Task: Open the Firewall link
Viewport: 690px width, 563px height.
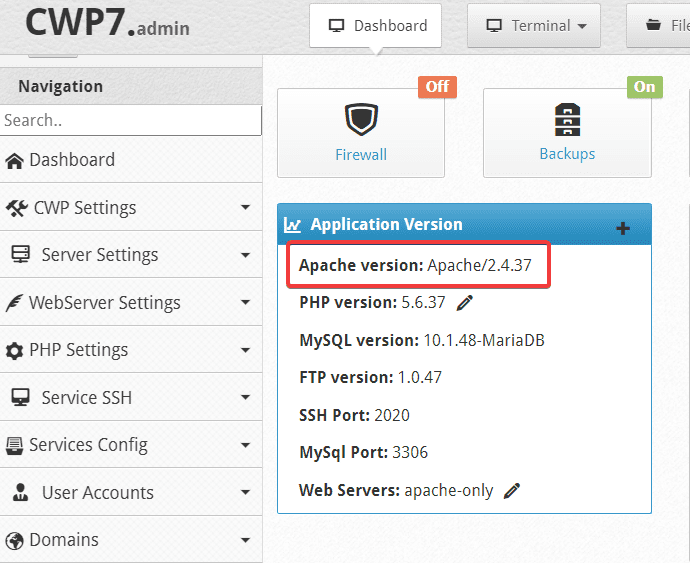Action: coord(361,154)
